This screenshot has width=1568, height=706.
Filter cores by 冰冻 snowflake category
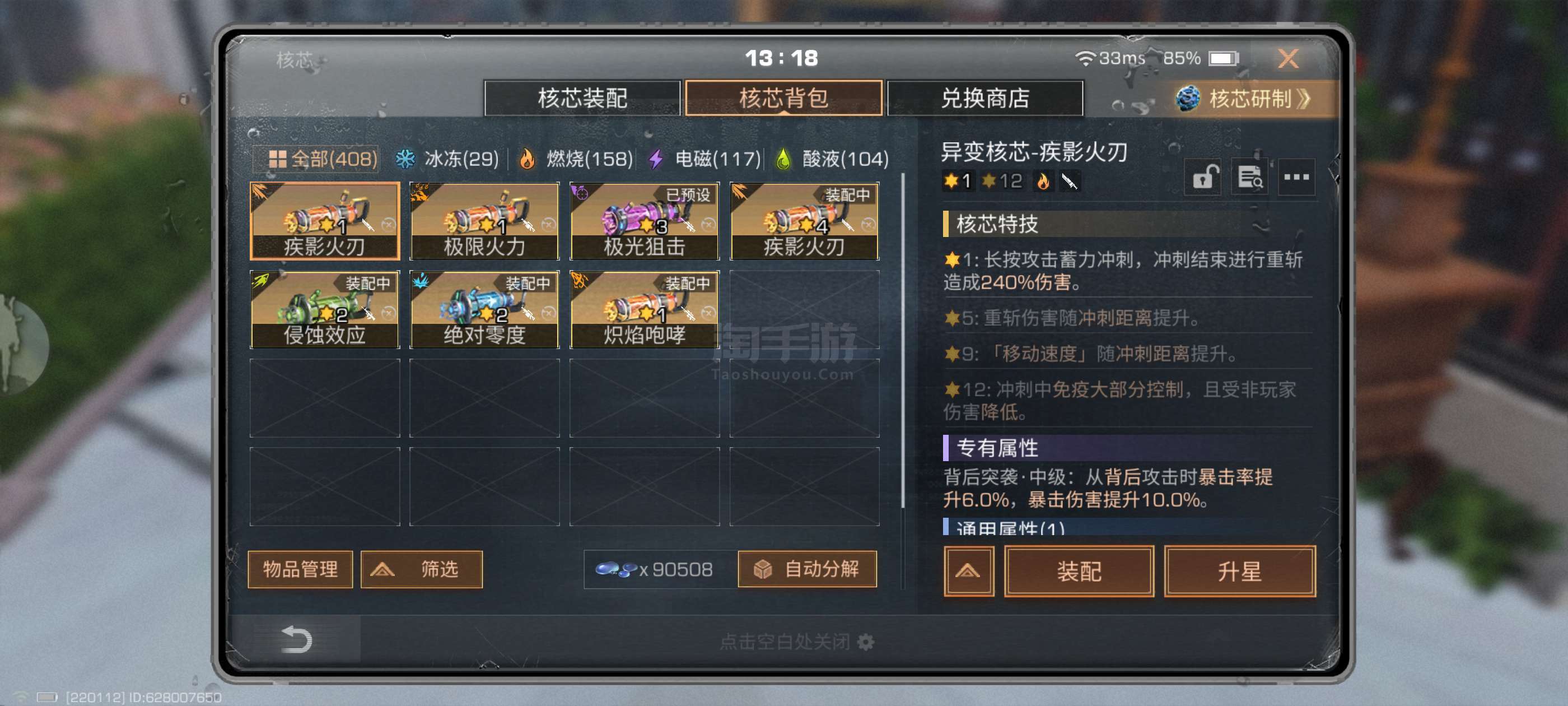tap(447, 160)
